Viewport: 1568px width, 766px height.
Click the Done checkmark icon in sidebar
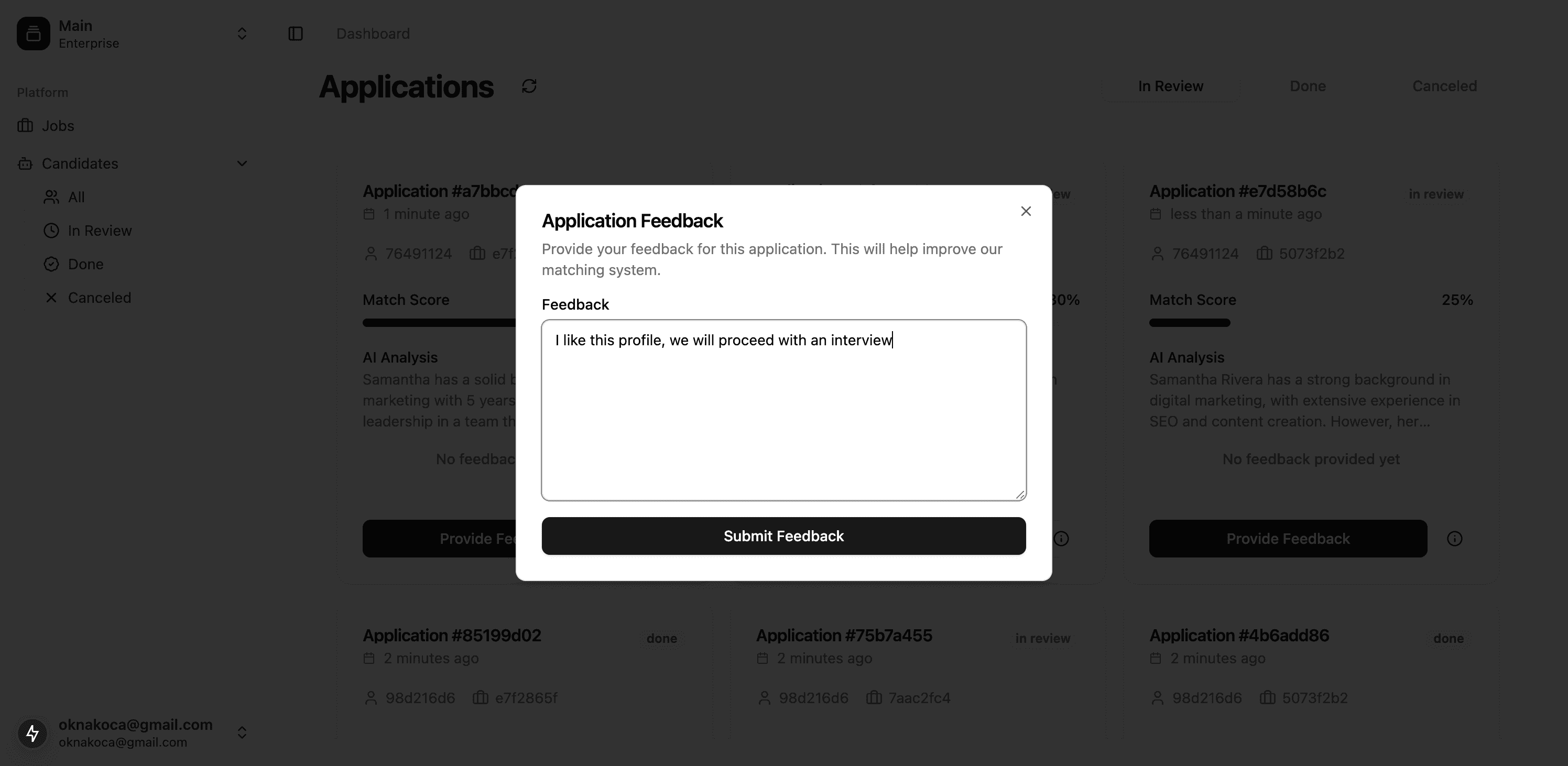pos(51,264)
